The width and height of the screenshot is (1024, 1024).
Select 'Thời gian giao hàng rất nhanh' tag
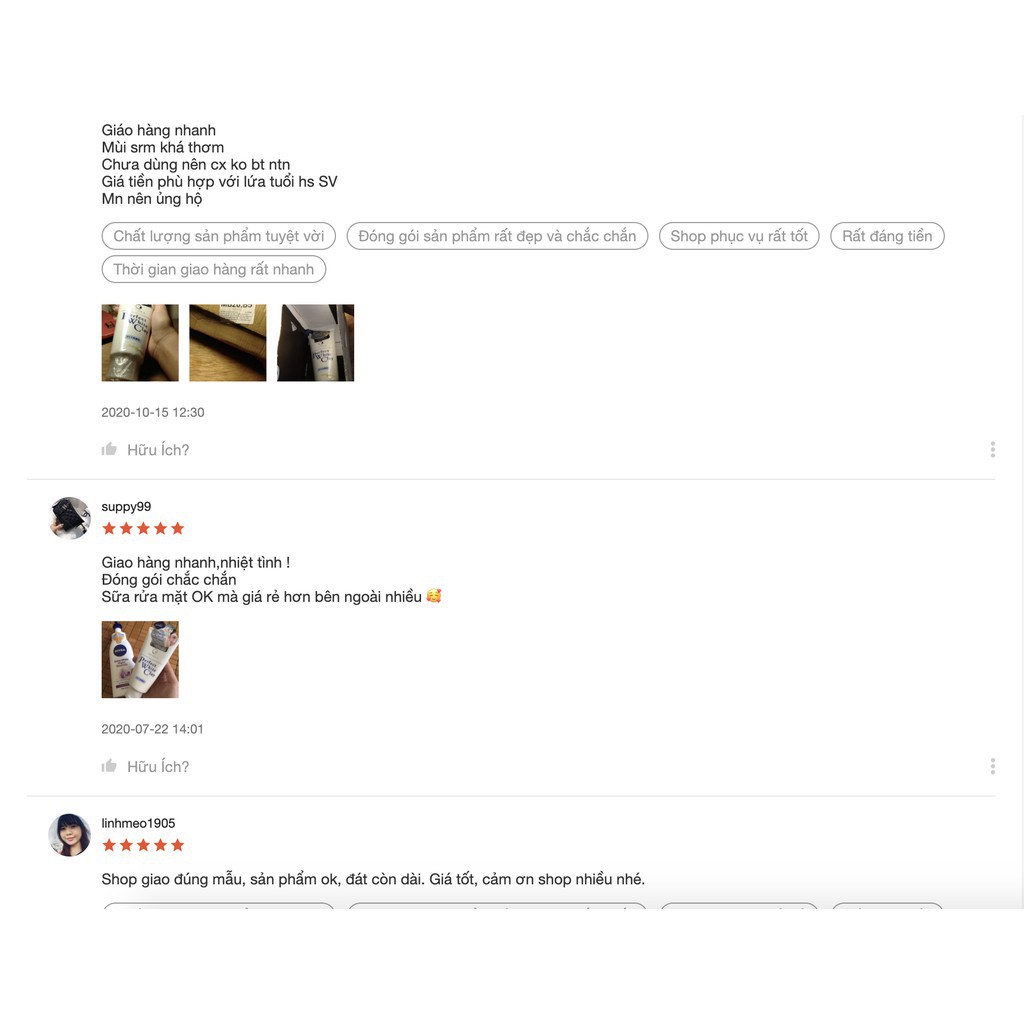[214, 269]
